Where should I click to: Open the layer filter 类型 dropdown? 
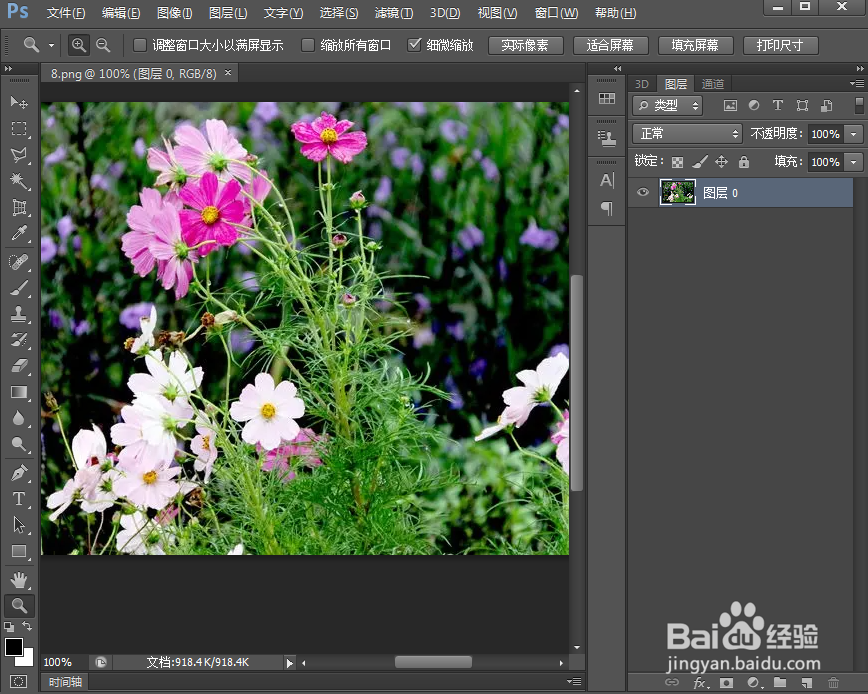668,105
